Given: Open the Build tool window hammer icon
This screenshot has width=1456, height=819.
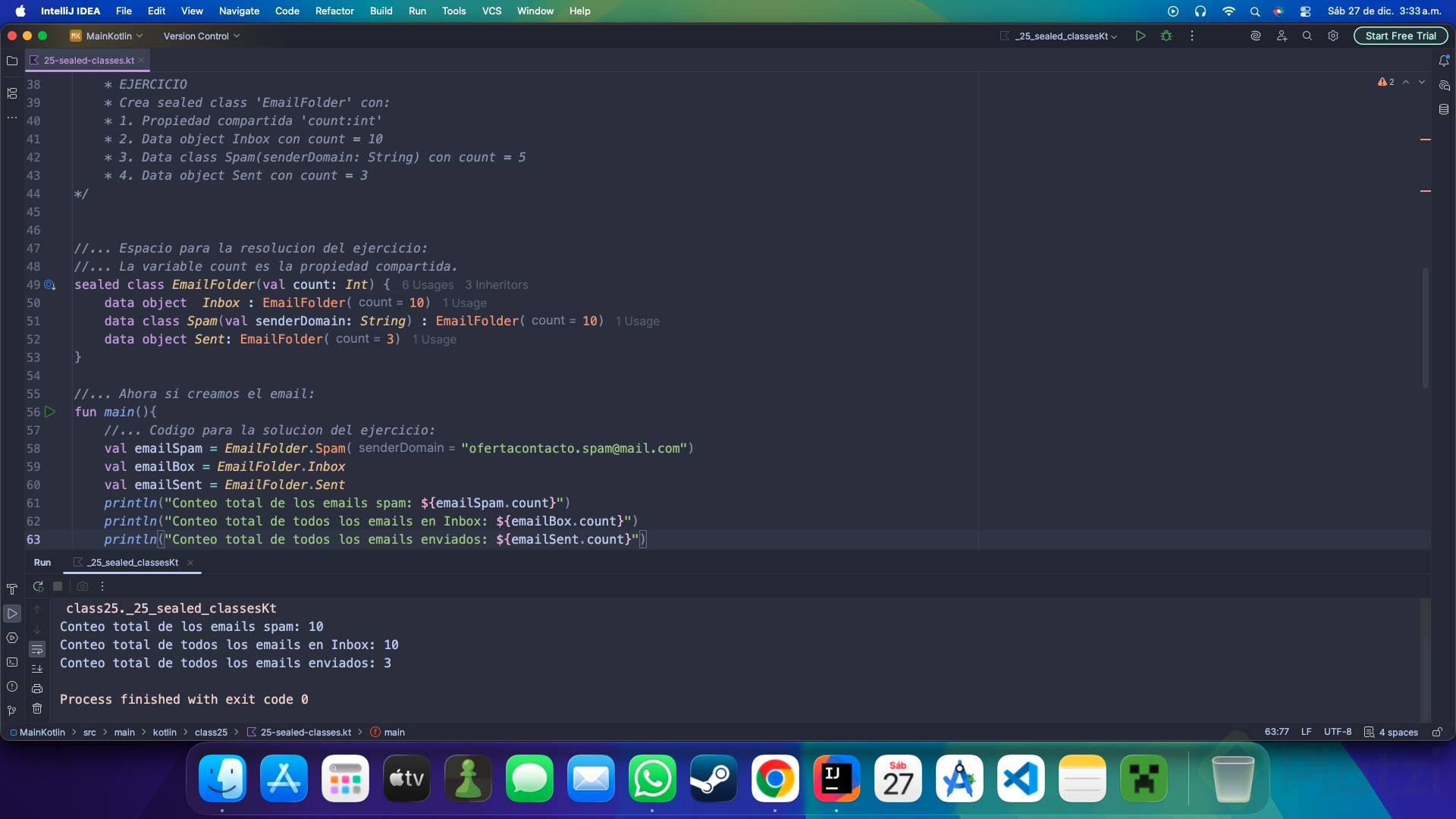Looking at the screenshot, I should (12, 589).
